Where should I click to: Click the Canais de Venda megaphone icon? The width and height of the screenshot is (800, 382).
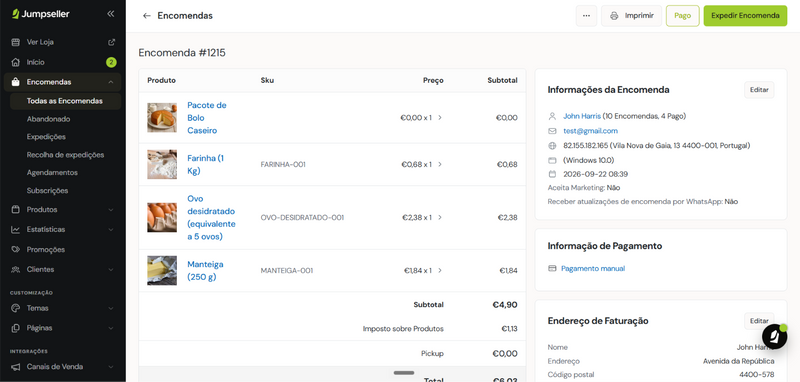point(16,367)
